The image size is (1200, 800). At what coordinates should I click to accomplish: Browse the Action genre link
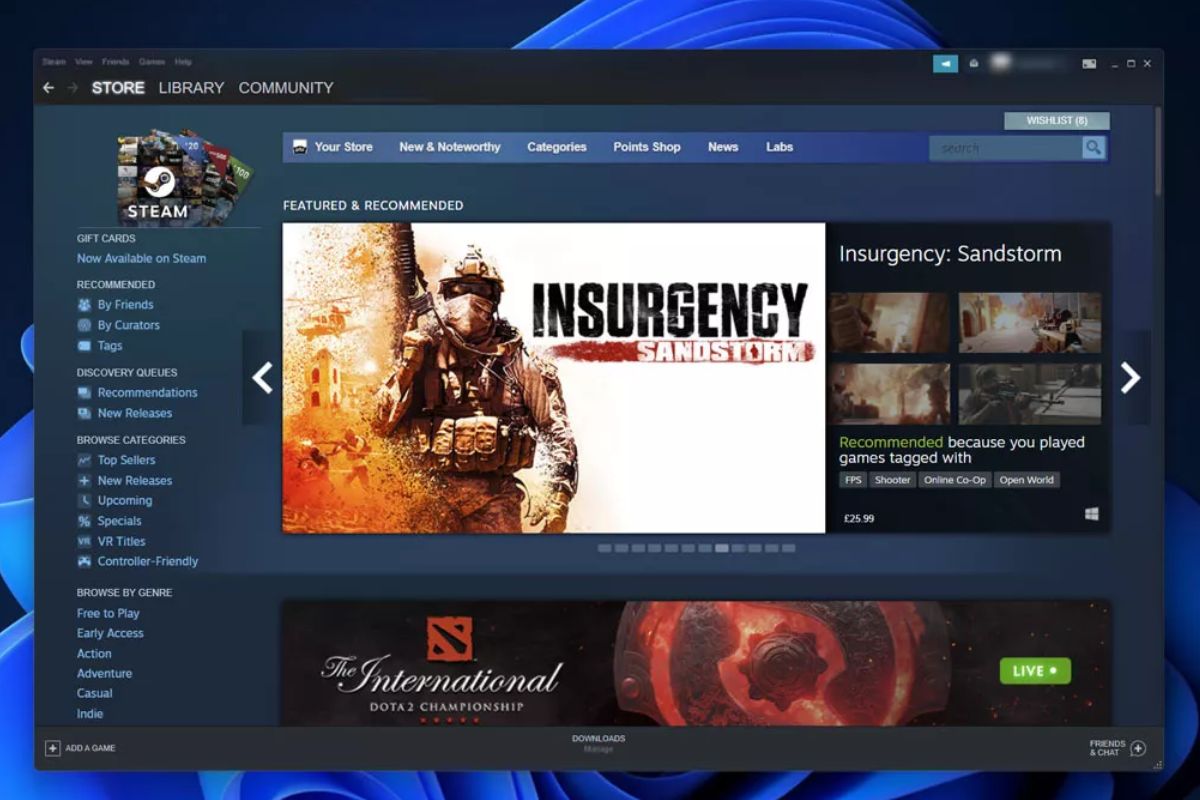coord(94,653)
